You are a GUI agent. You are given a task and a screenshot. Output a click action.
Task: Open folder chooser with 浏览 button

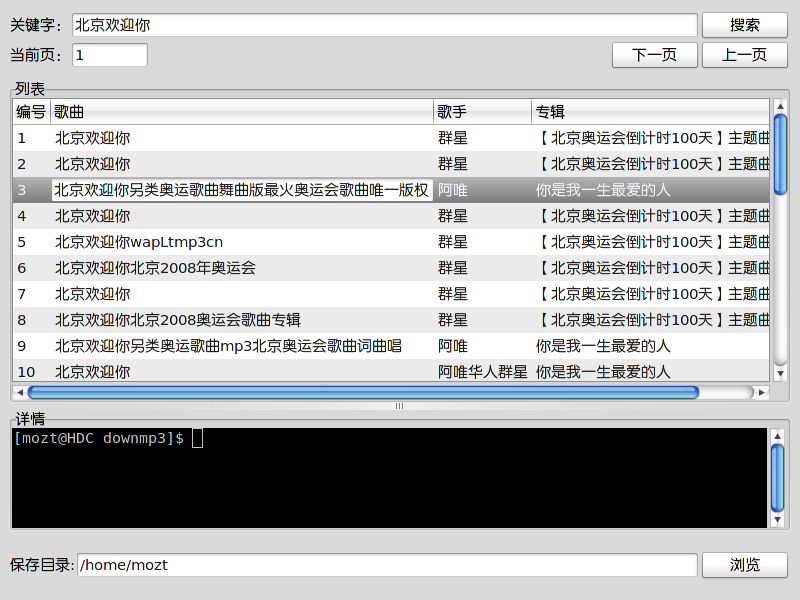(744, 565)
